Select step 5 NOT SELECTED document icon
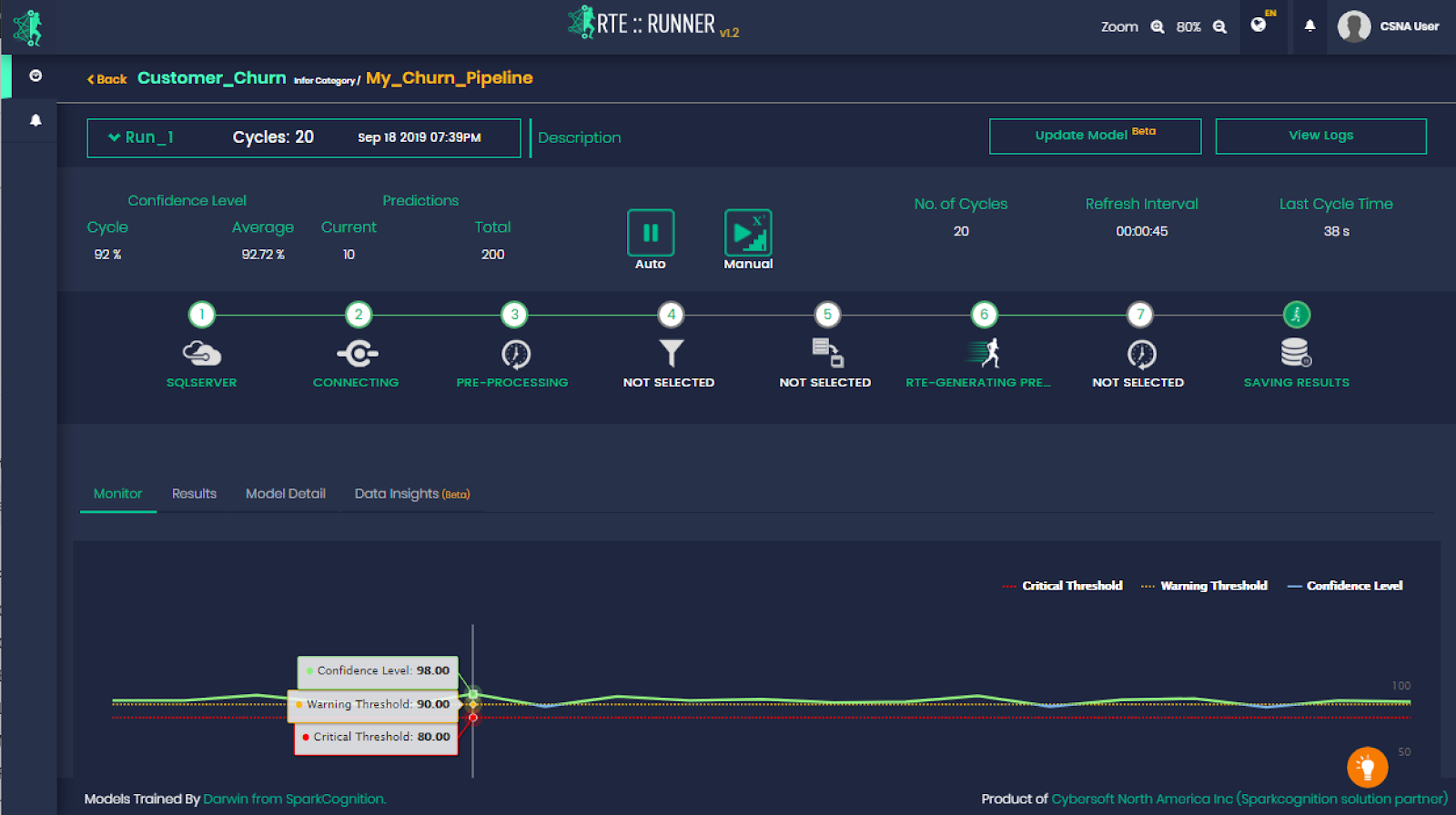The height and width of the screenshot is (815, 1456). click(x=827, y=352)
